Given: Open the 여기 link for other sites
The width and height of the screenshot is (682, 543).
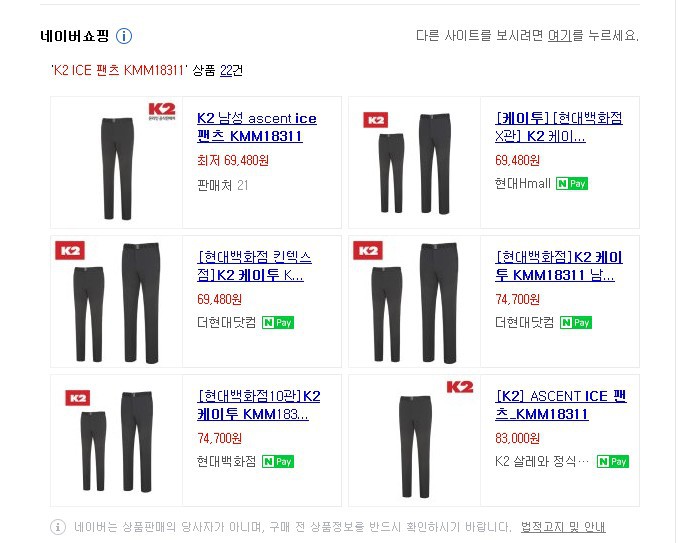Looking at the screenshot, I should [559, 35].
